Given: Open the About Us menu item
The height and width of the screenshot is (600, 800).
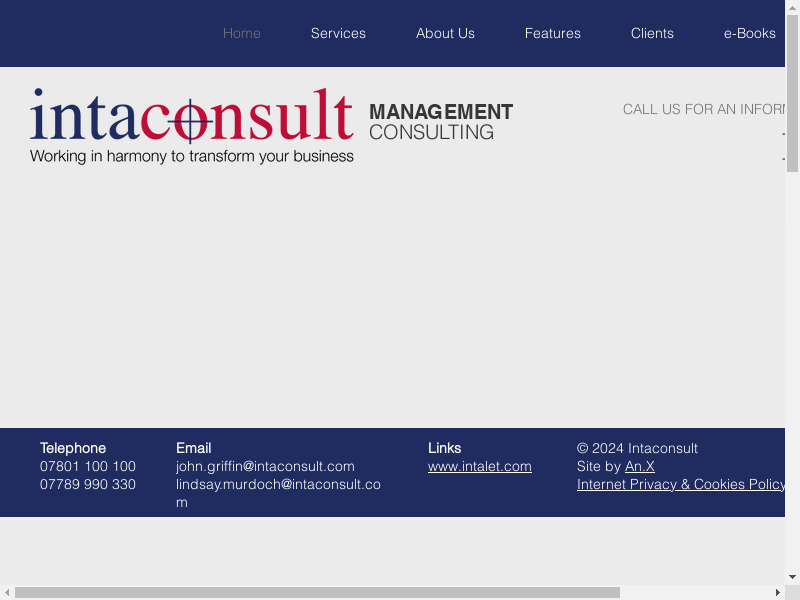Looking at the screenshot, I should click(445, 33).
